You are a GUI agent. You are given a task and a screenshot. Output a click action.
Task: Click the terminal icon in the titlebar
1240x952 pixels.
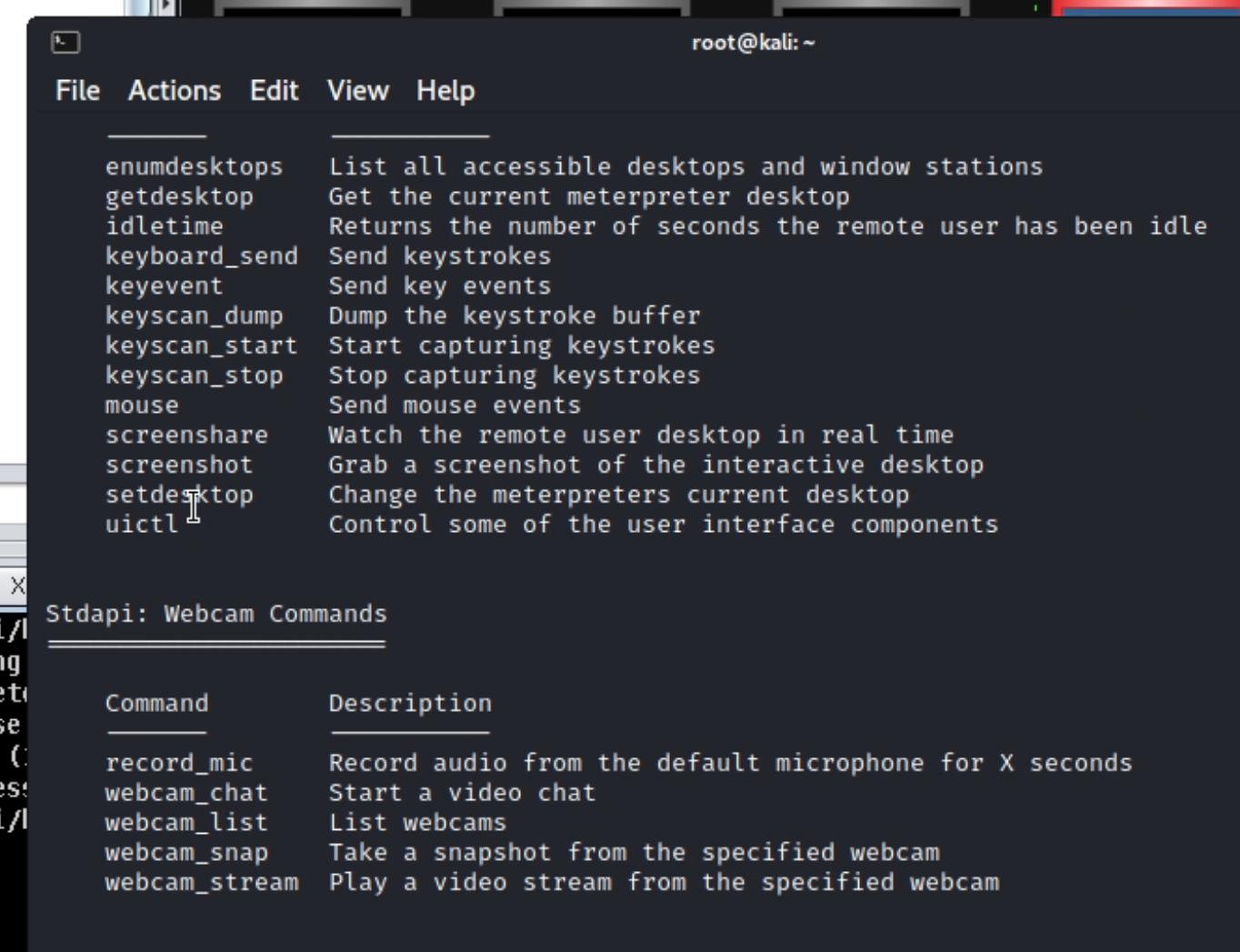pyautogui.click(x=64, y=42)
